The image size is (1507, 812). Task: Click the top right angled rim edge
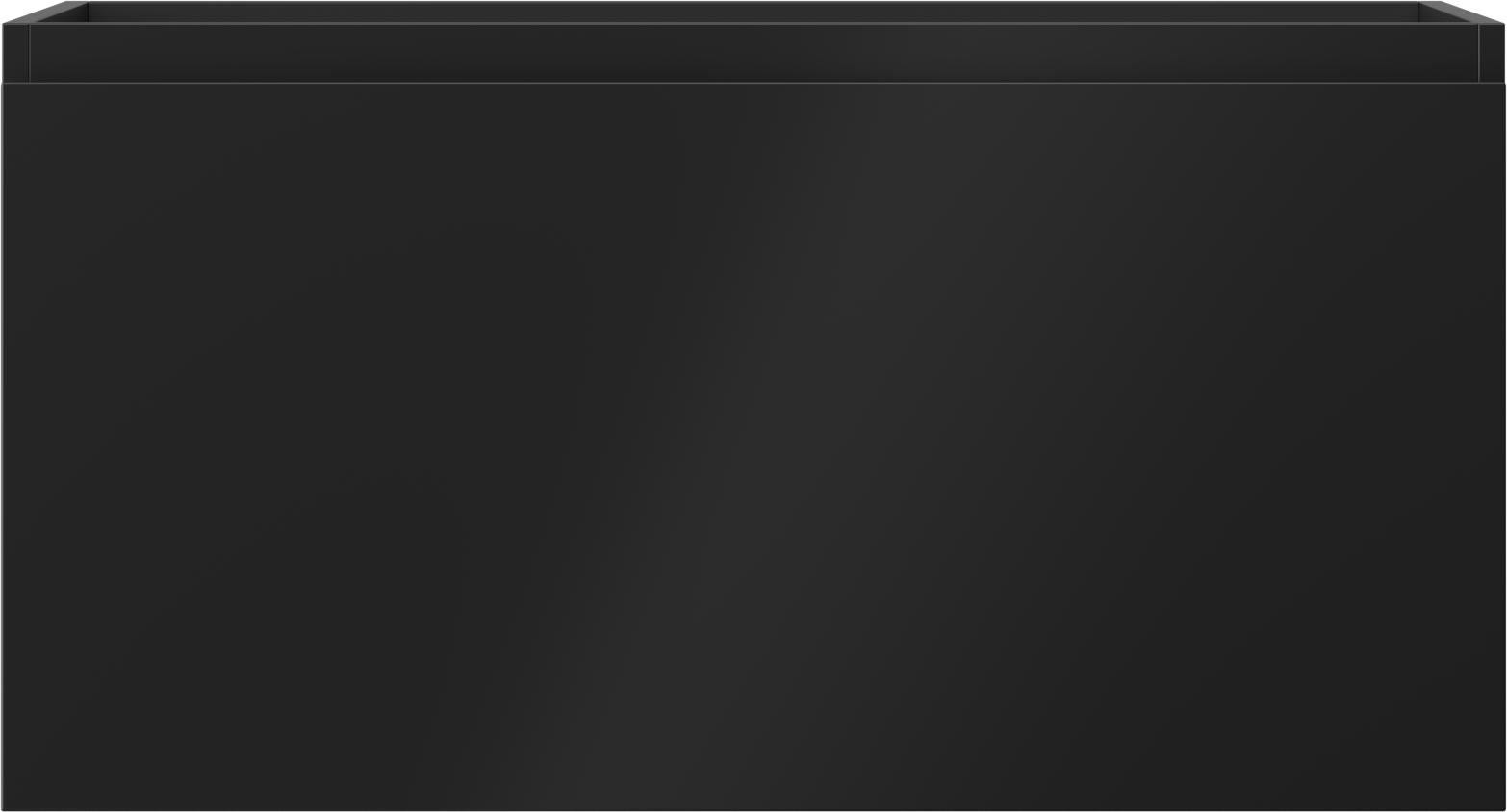[x=1462, y=13]
